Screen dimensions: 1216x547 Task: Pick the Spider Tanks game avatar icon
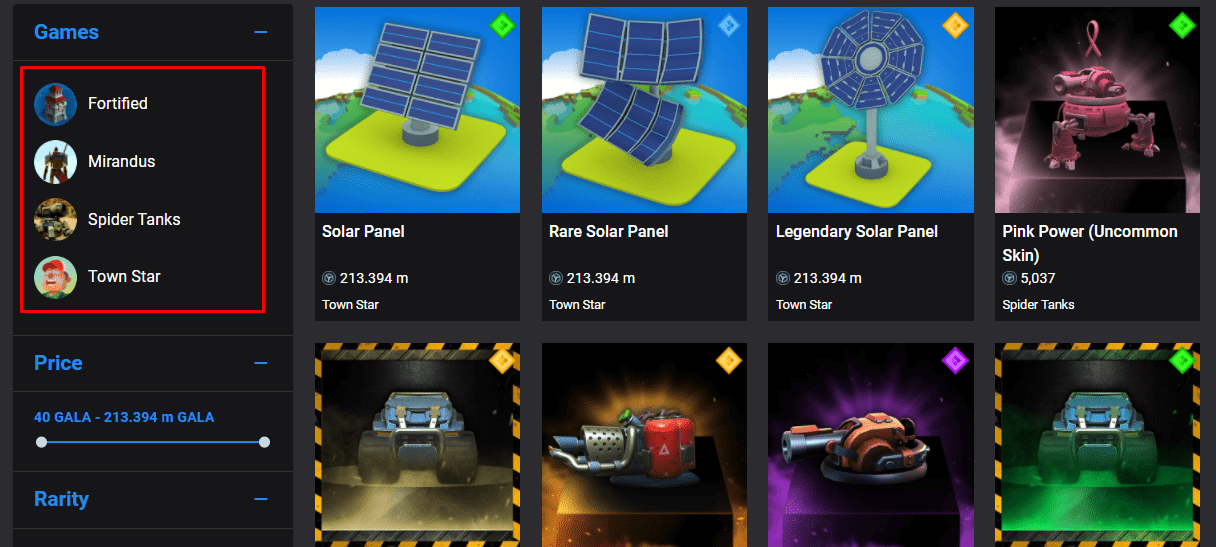(x=55, y=219)
